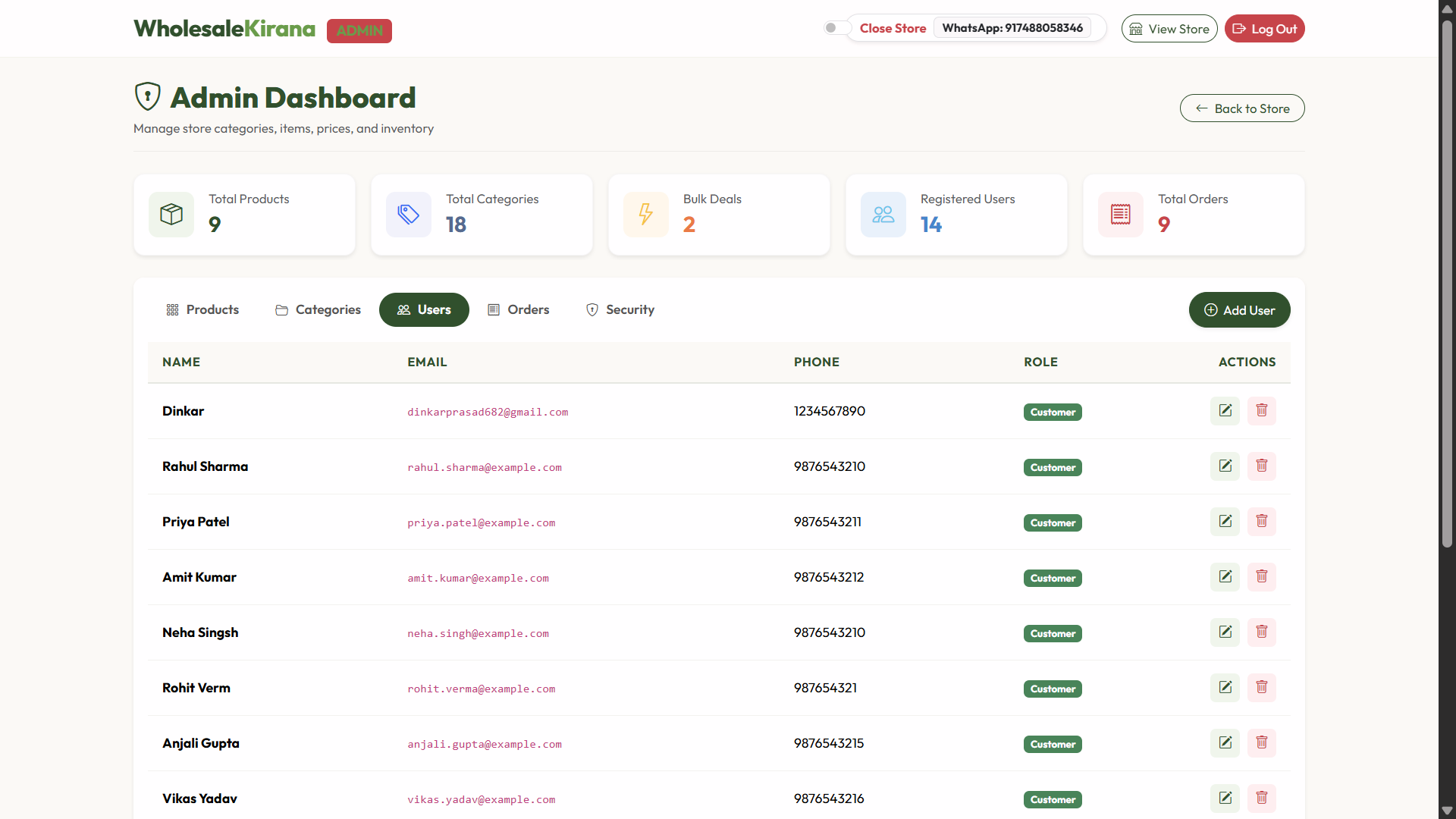1456x819 pixels.
Task: Select the Users tab
Action: tap(424, 309)
